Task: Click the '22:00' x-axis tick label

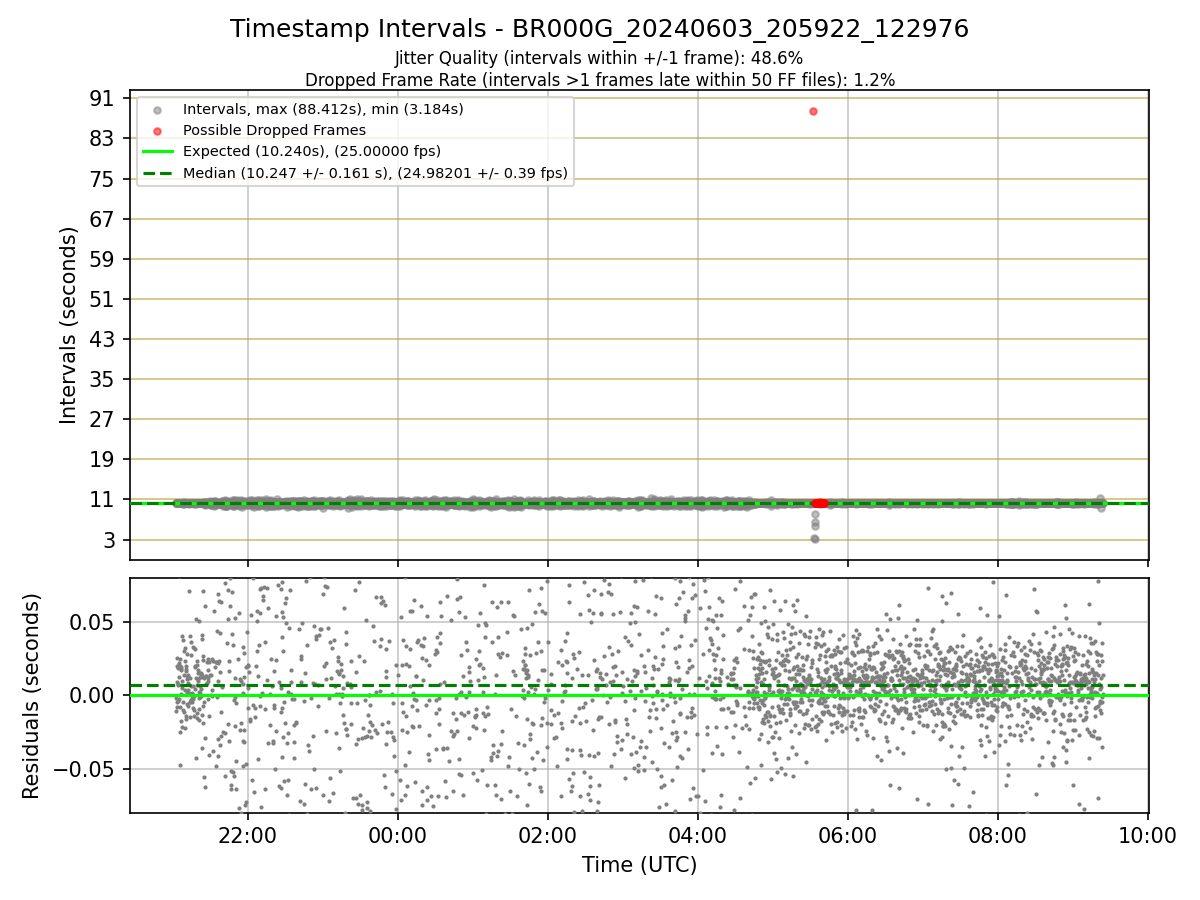Action: (x=248, y=836)
